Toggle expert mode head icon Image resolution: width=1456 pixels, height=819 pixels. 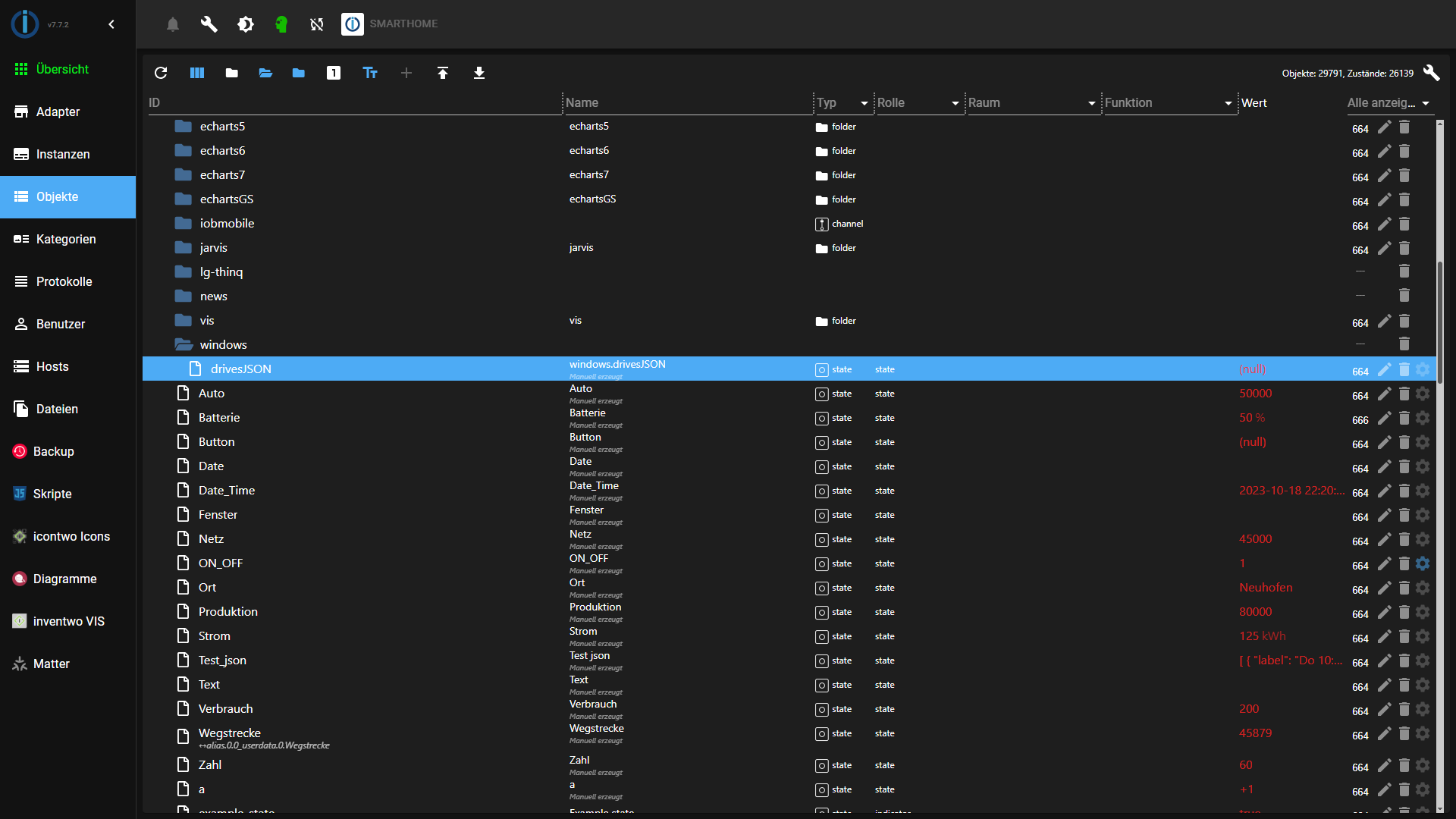[281, 24]
